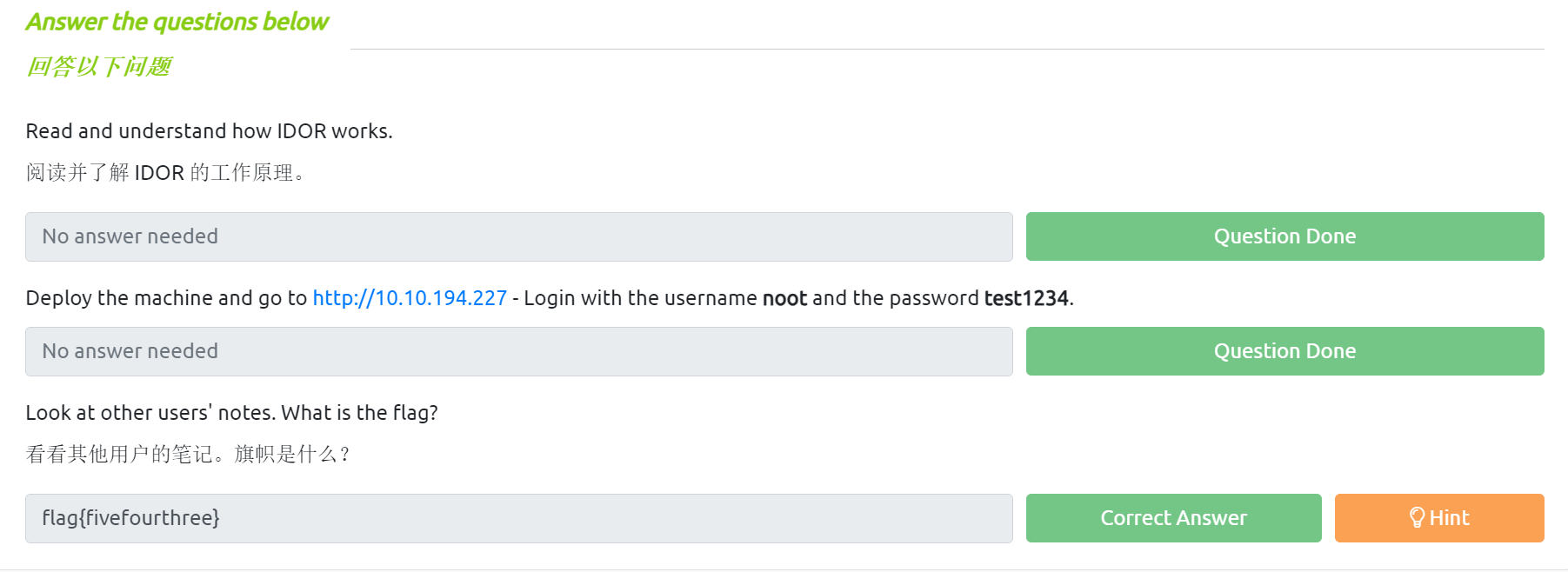The width and height of the screenshot is (1568, 572).
Task: Click the bold username noot
Action: (x=784, y=298)
